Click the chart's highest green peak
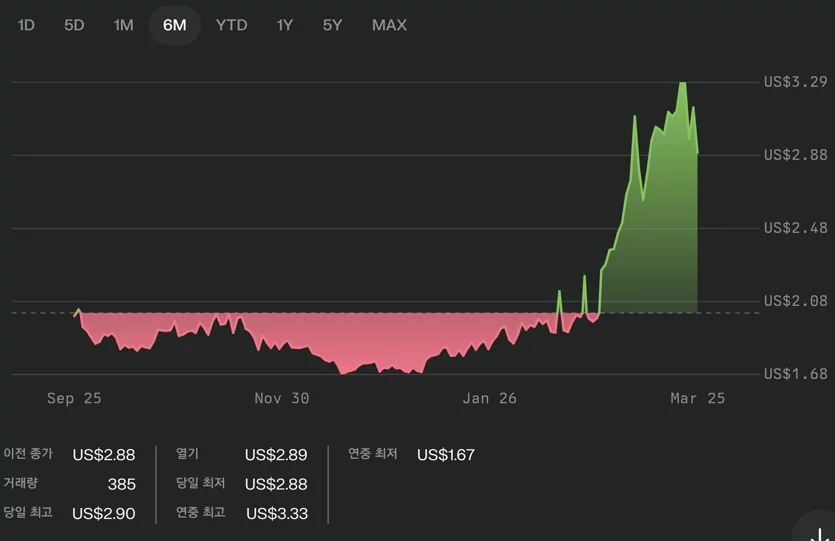Viewport: 835px width, 541px height. (682, 83)
